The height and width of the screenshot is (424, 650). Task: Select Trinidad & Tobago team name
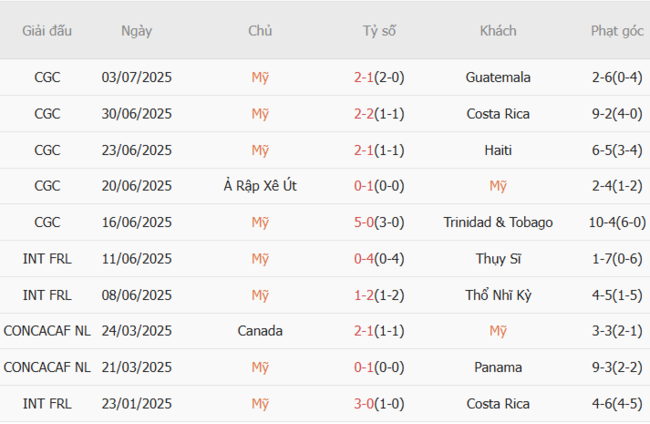498,222
